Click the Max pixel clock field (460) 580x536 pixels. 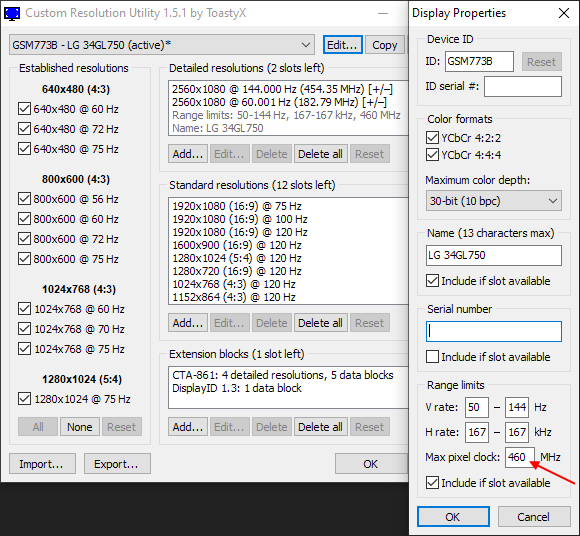(x=520, y=457)
